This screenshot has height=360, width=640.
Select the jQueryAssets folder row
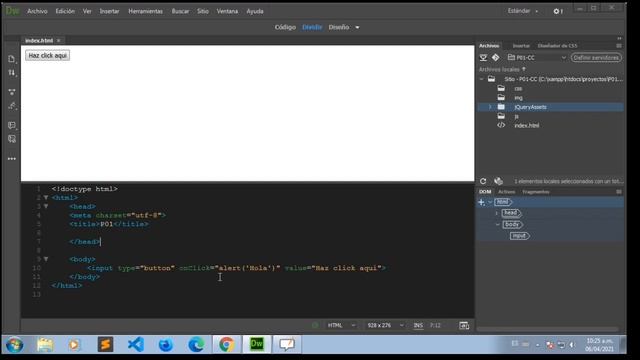[x=550, y=107]
